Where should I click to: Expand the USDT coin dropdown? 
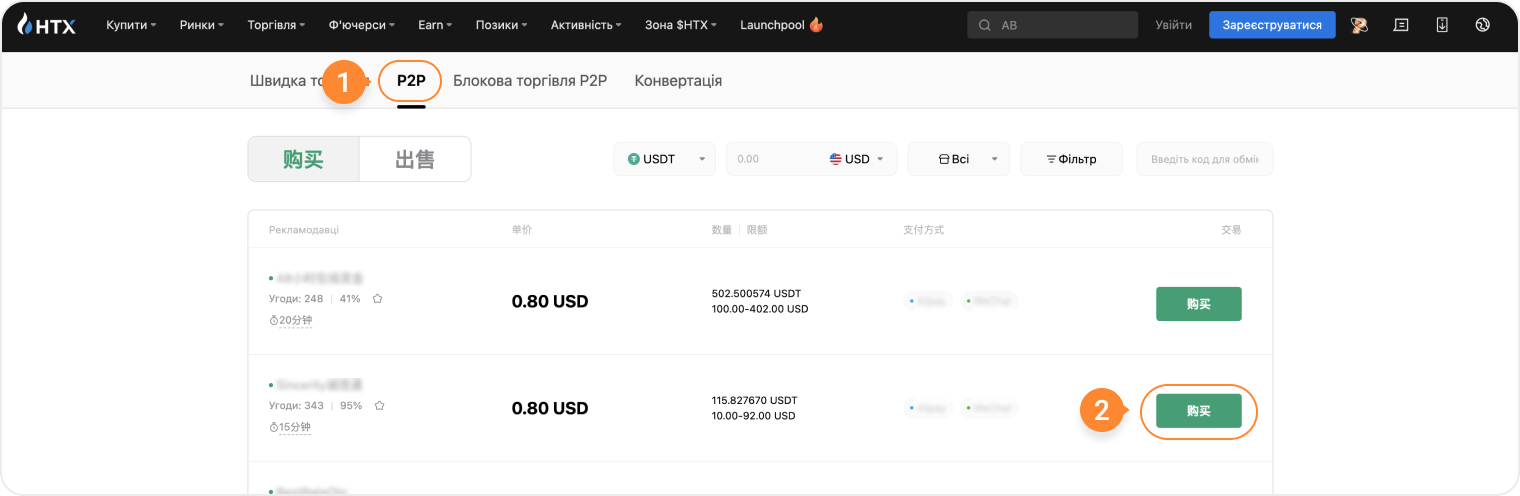click(664, 159)
